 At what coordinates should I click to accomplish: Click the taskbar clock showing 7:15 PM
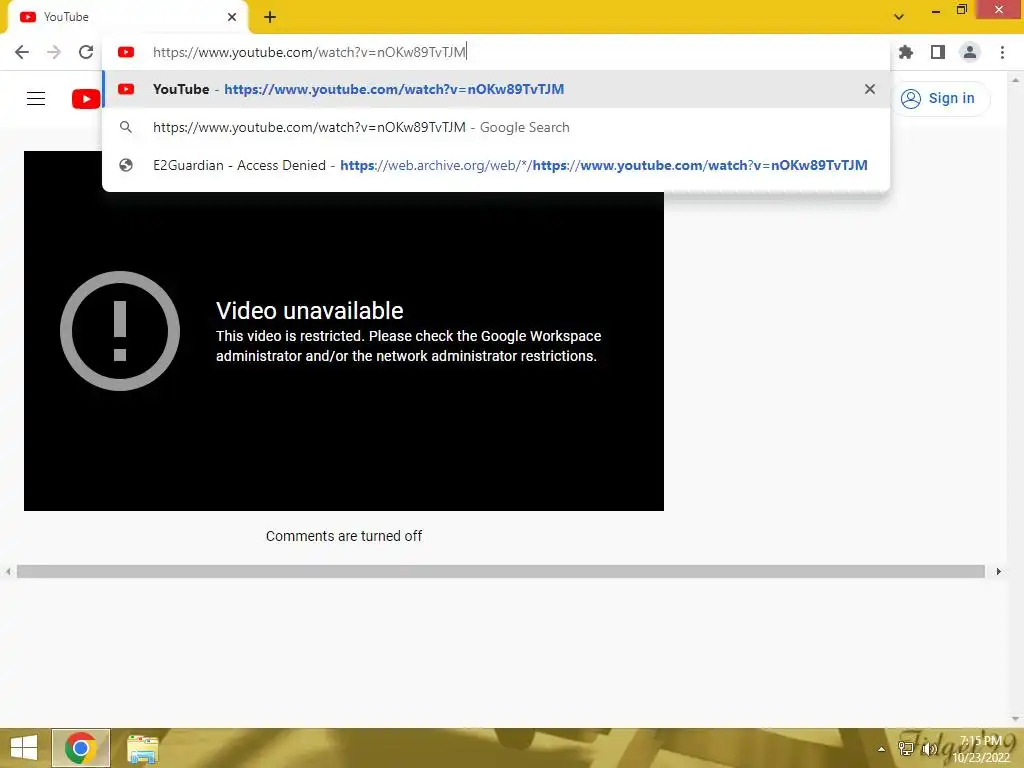tap(981, 749)
